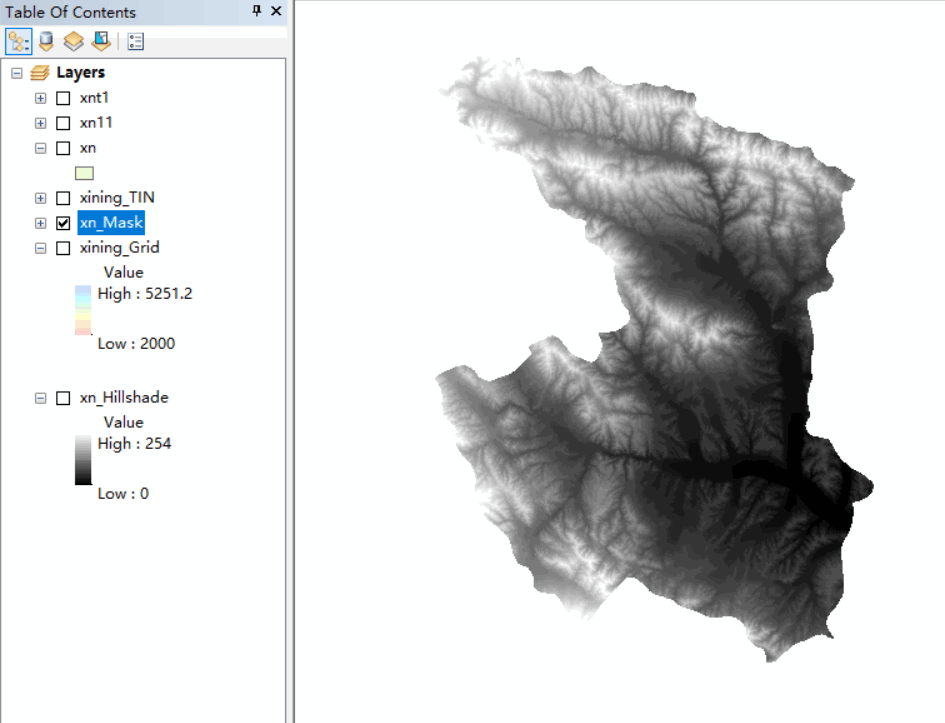Click 'Value' heading under xining_Grid
This screenshot has width=945, height=723.
124,272
